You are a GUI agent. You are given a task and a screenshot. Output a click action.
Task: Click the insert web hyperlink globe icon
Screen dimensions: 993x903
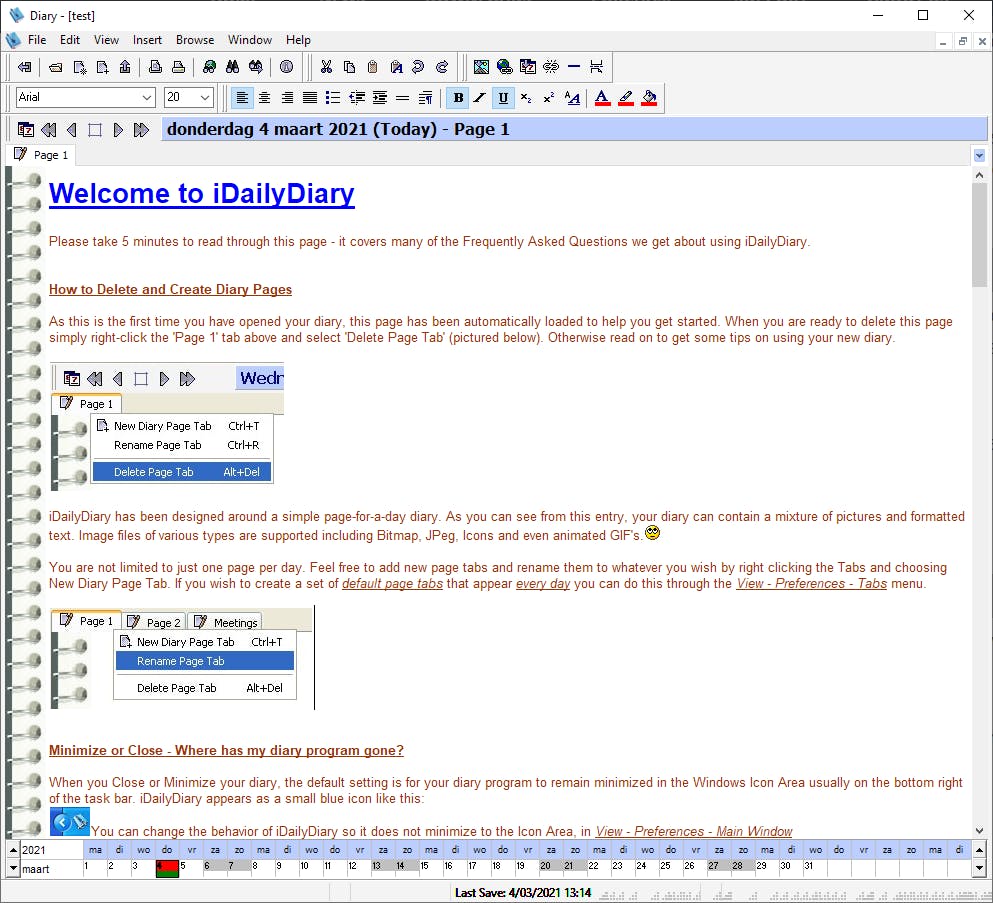pos(505,66)
